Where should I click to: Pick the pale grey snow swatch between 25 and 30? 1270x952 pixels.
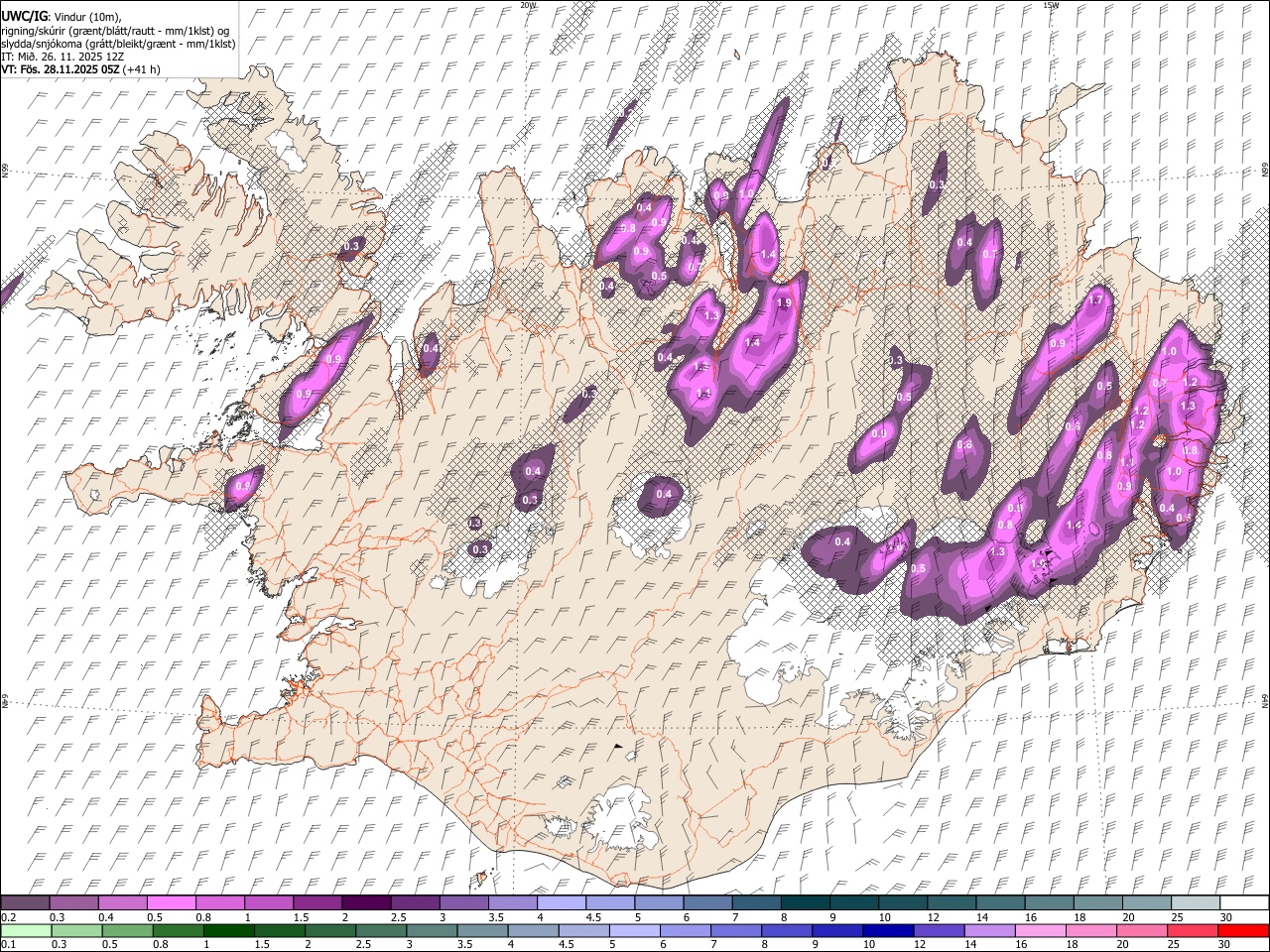[1195, 902]
